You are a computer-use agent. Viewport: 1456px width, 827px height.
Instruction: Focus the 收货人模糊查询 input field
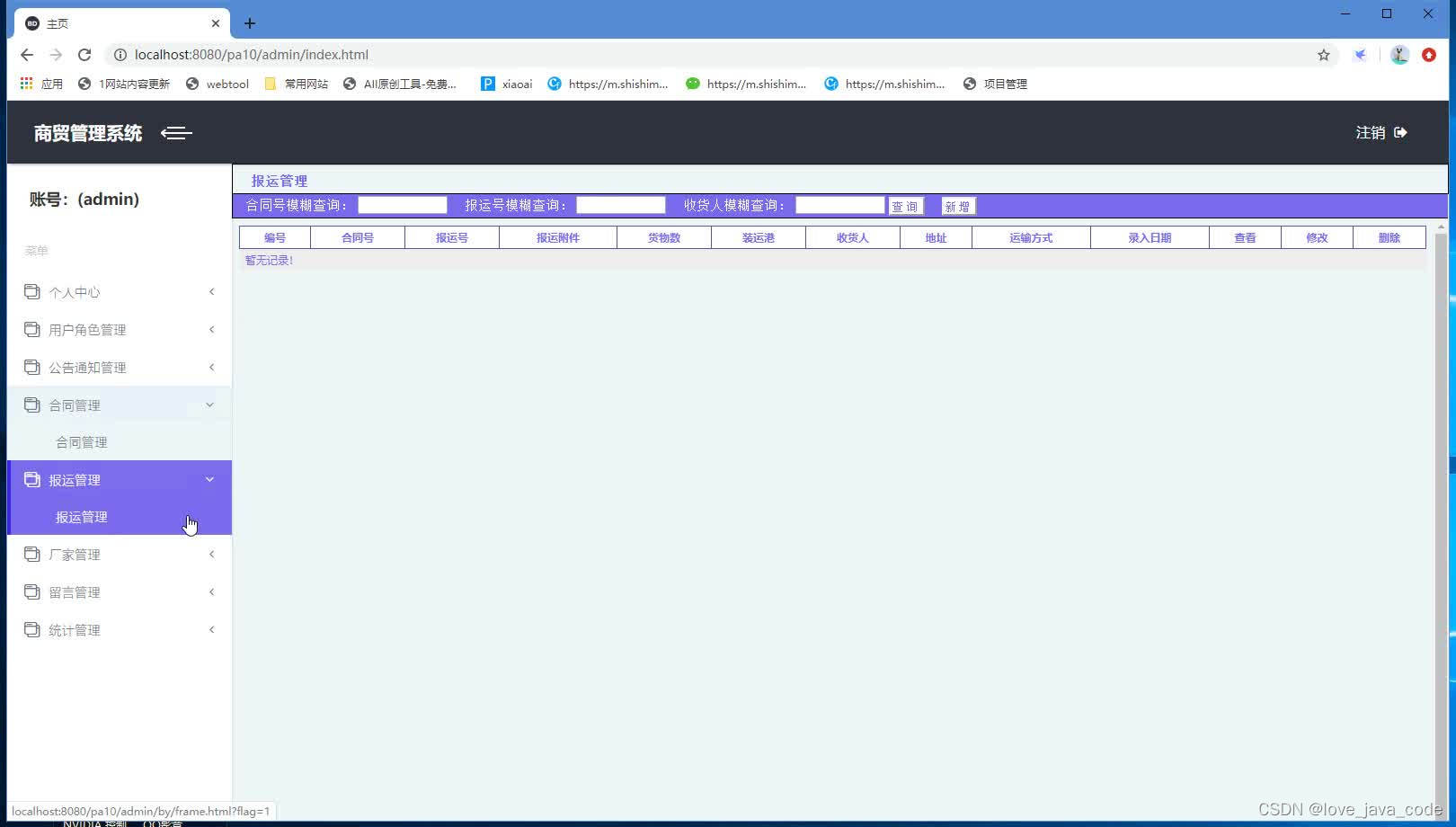(x=840, y=205)
